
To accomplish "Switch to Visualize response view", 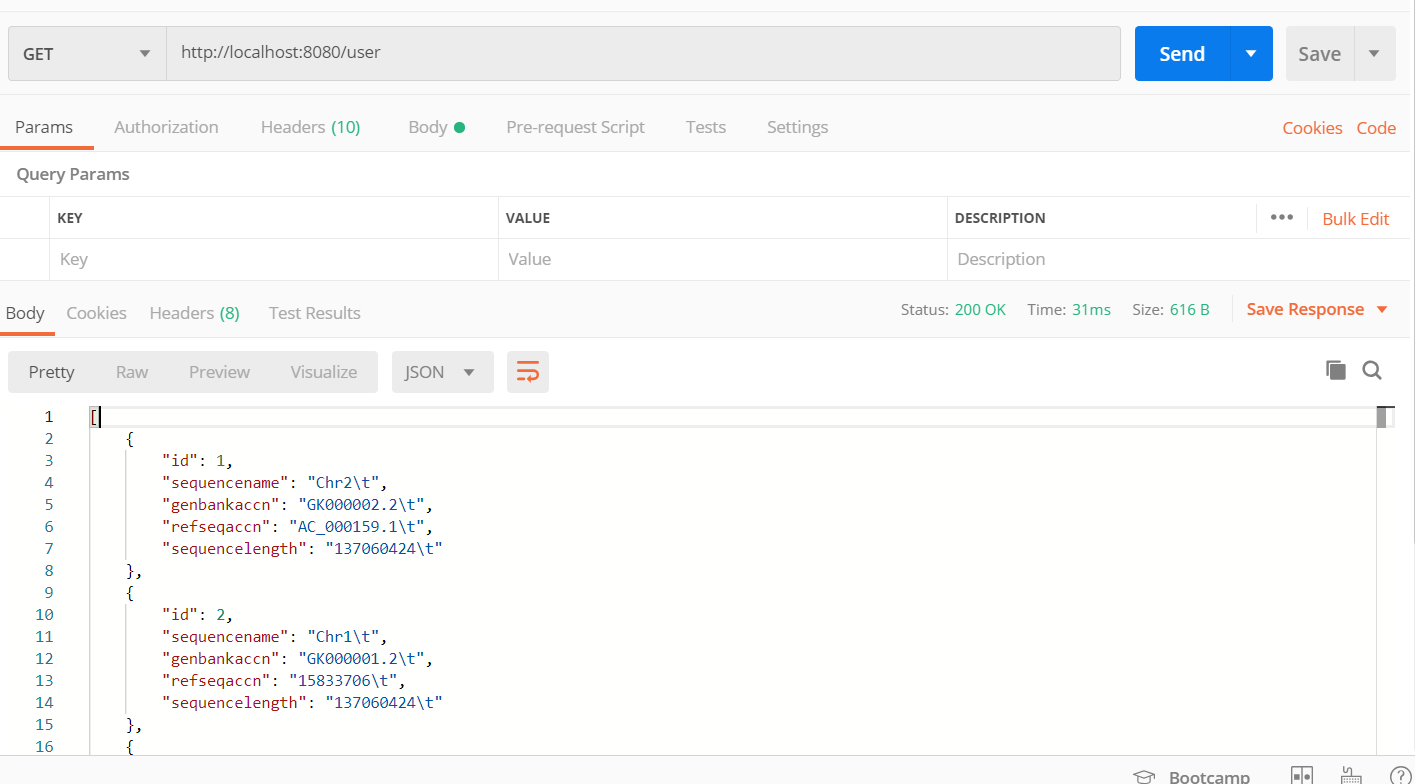I will [324, 372].
